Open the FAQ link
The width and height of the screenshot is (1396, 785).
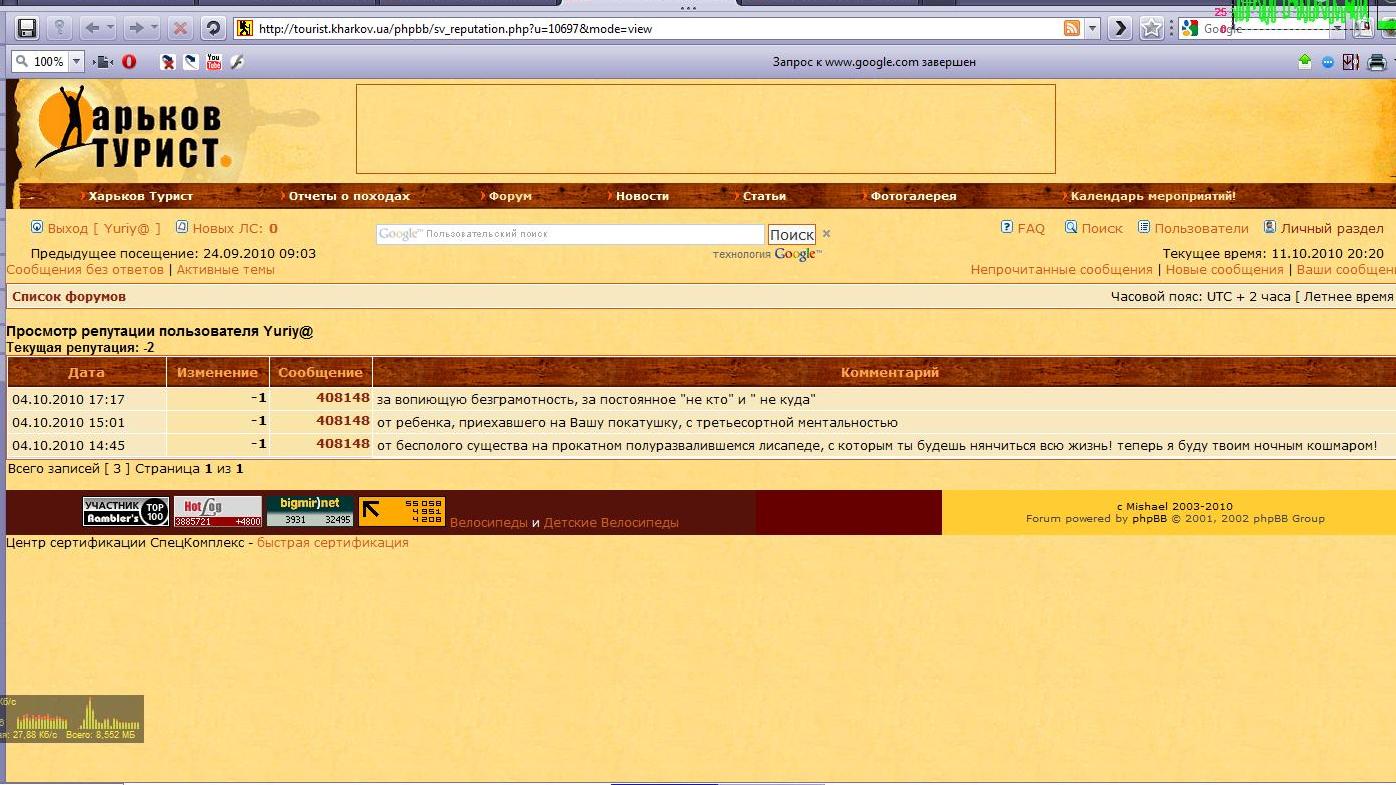[1030, 228]
